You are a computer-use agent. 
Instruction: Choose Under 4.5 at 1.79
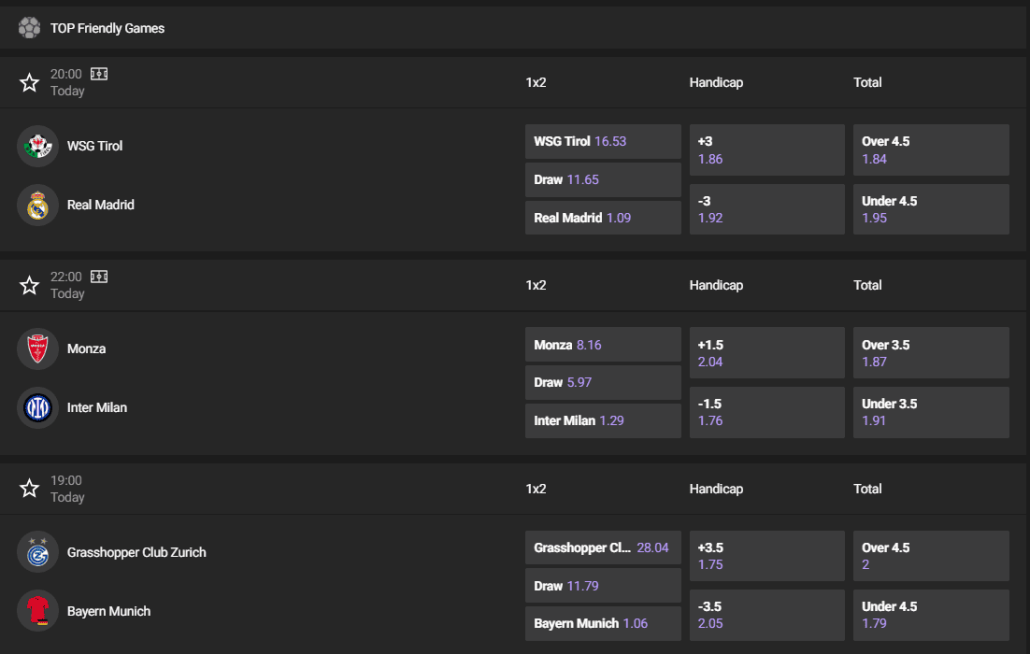click(x=931, y=615)
